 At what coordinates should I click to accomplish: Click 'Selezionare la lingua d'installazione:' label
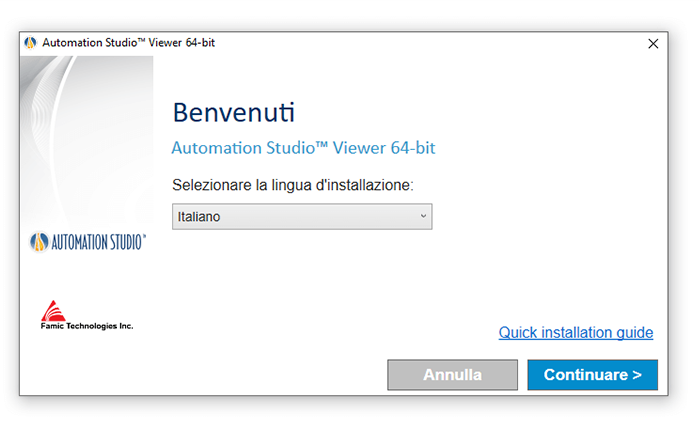[293, 185]
